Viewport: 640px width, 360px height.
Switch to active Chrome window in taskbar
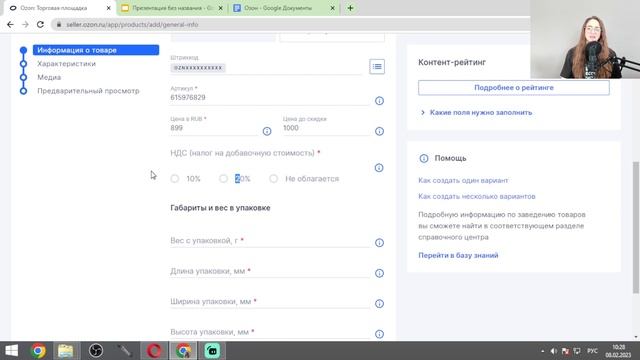pyautogui.click(x=183, y=351)
